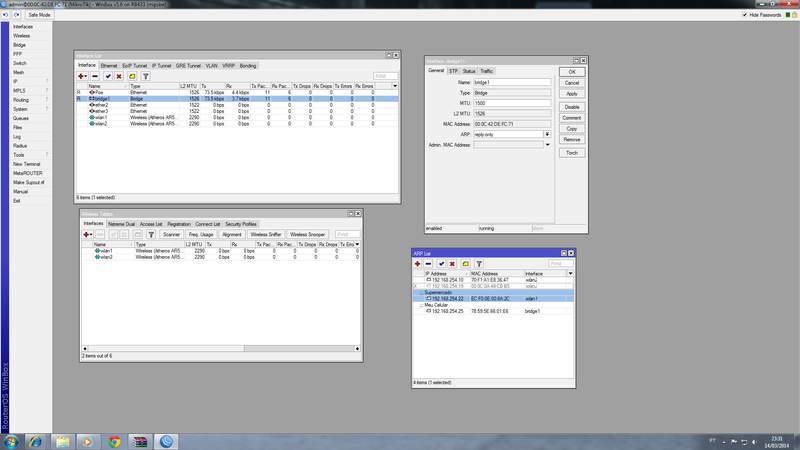Disable the selected ARP entry with the red X
The image size is (800, 450).
point(452,264)
